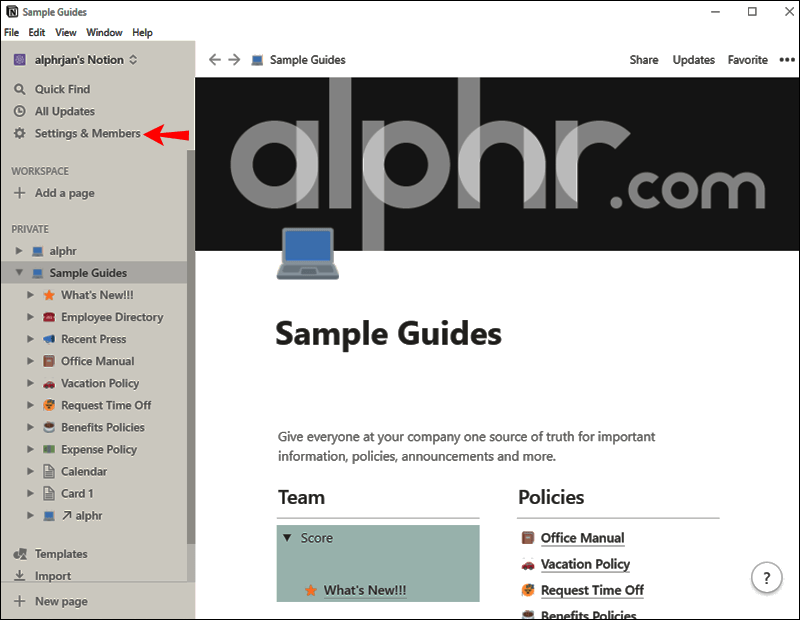Click the forward navigation arrow

[x=234, y=60]
